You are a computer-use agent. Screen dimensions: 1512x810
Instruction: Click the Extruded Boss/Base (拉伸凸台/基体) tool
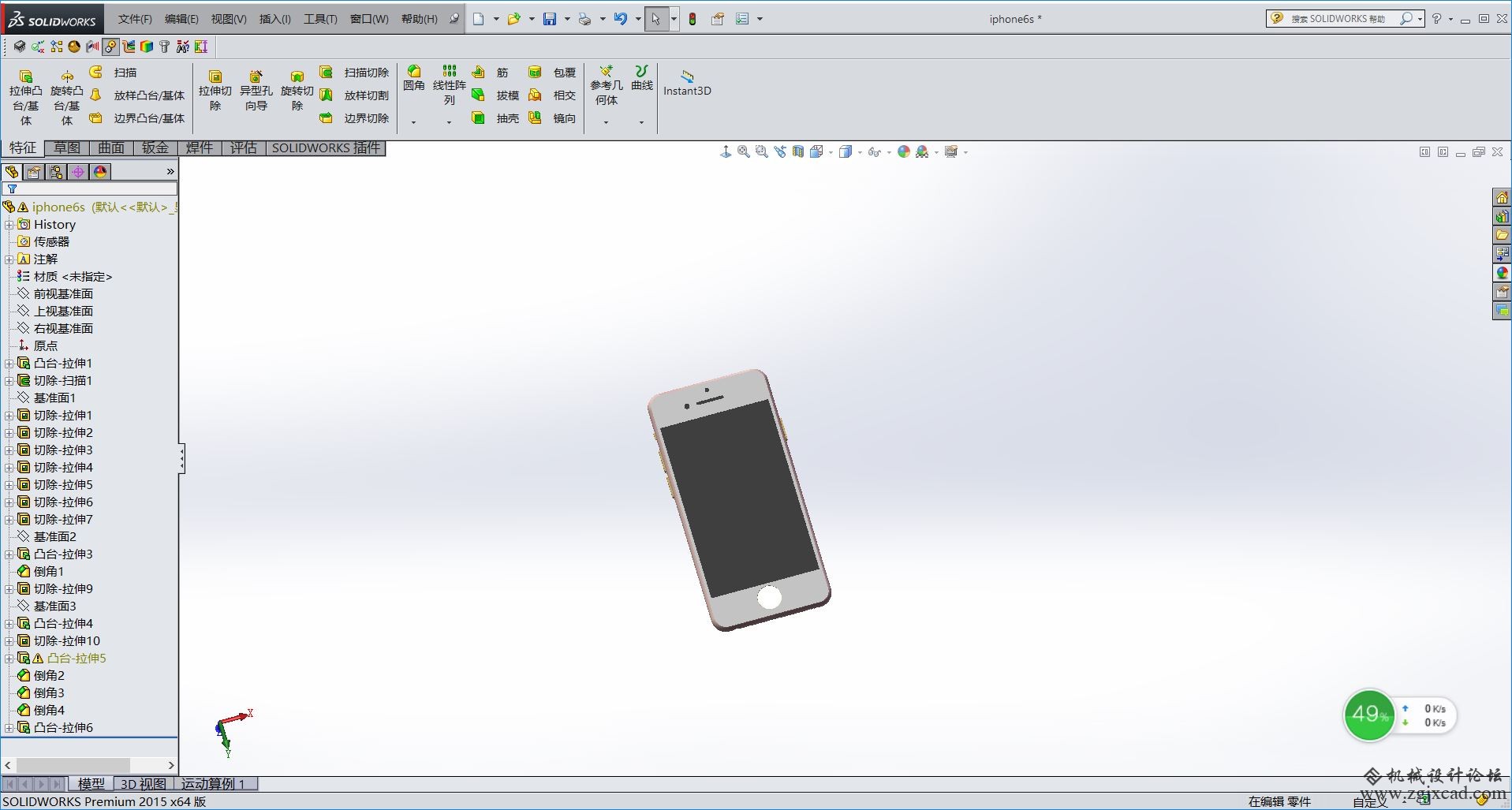pos(25,99)
